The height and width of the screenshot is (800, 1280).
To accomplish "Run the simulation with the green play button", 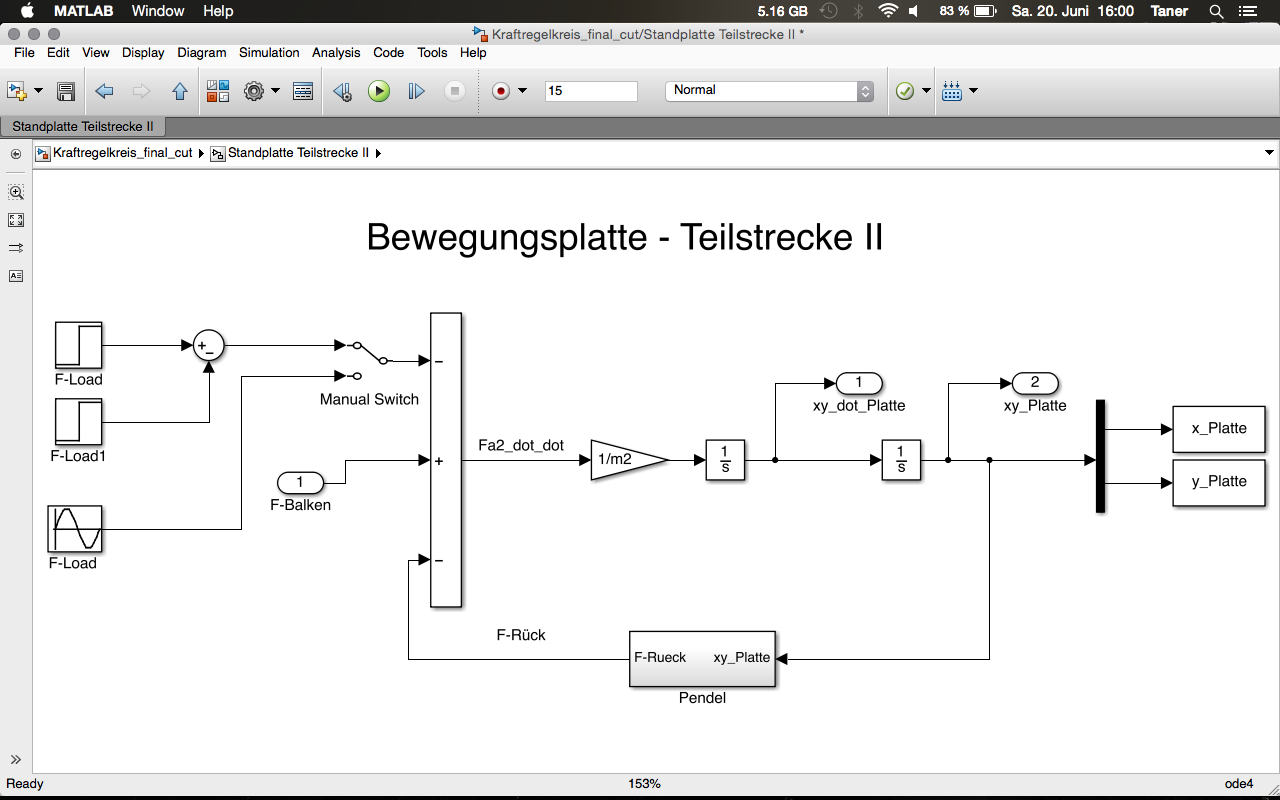I will tap(379, 91).
